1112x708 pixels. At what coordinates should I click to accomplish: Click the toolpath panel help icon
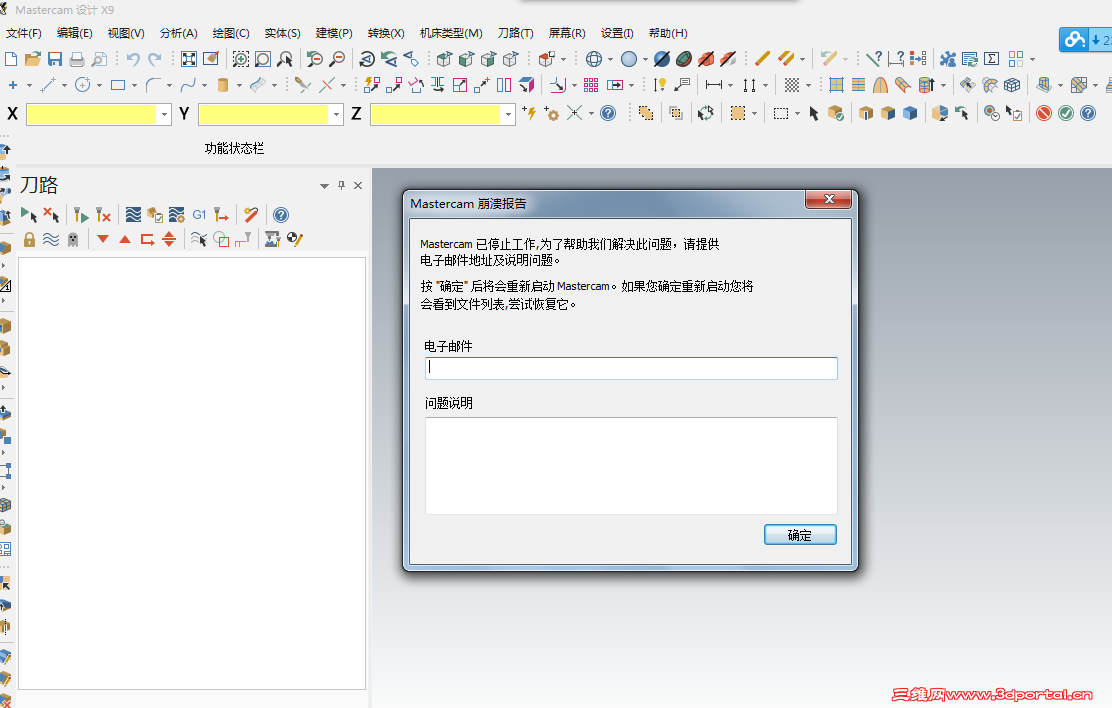click(x=281, y=215)
